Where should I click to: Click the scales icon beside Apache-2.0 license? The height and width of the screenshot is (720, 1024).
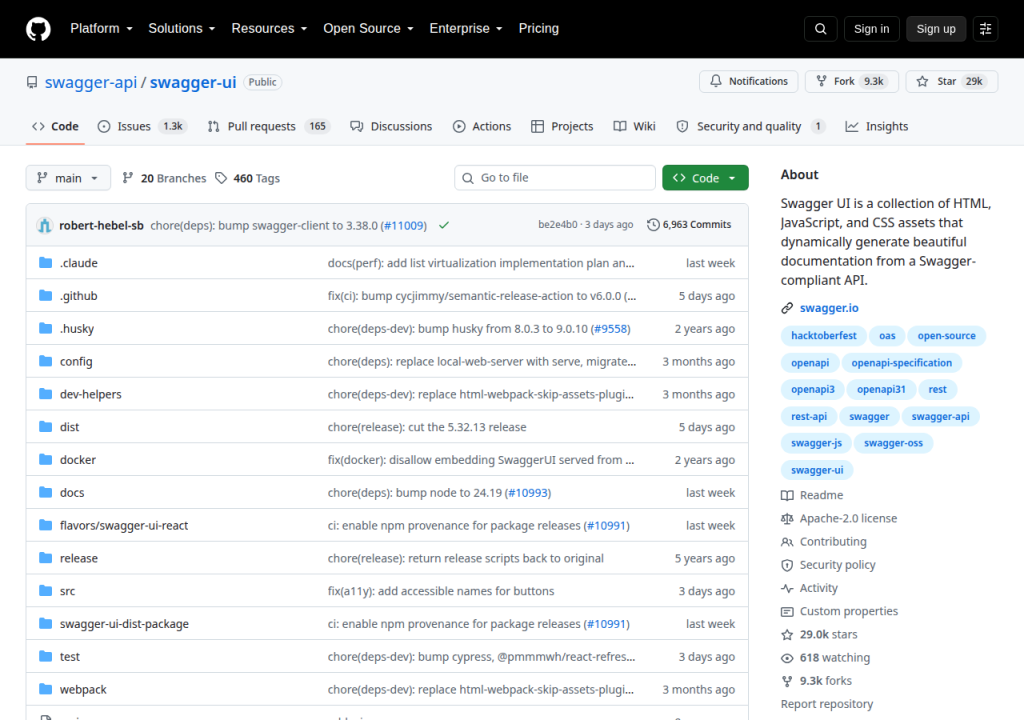click(x=787, y=519)
